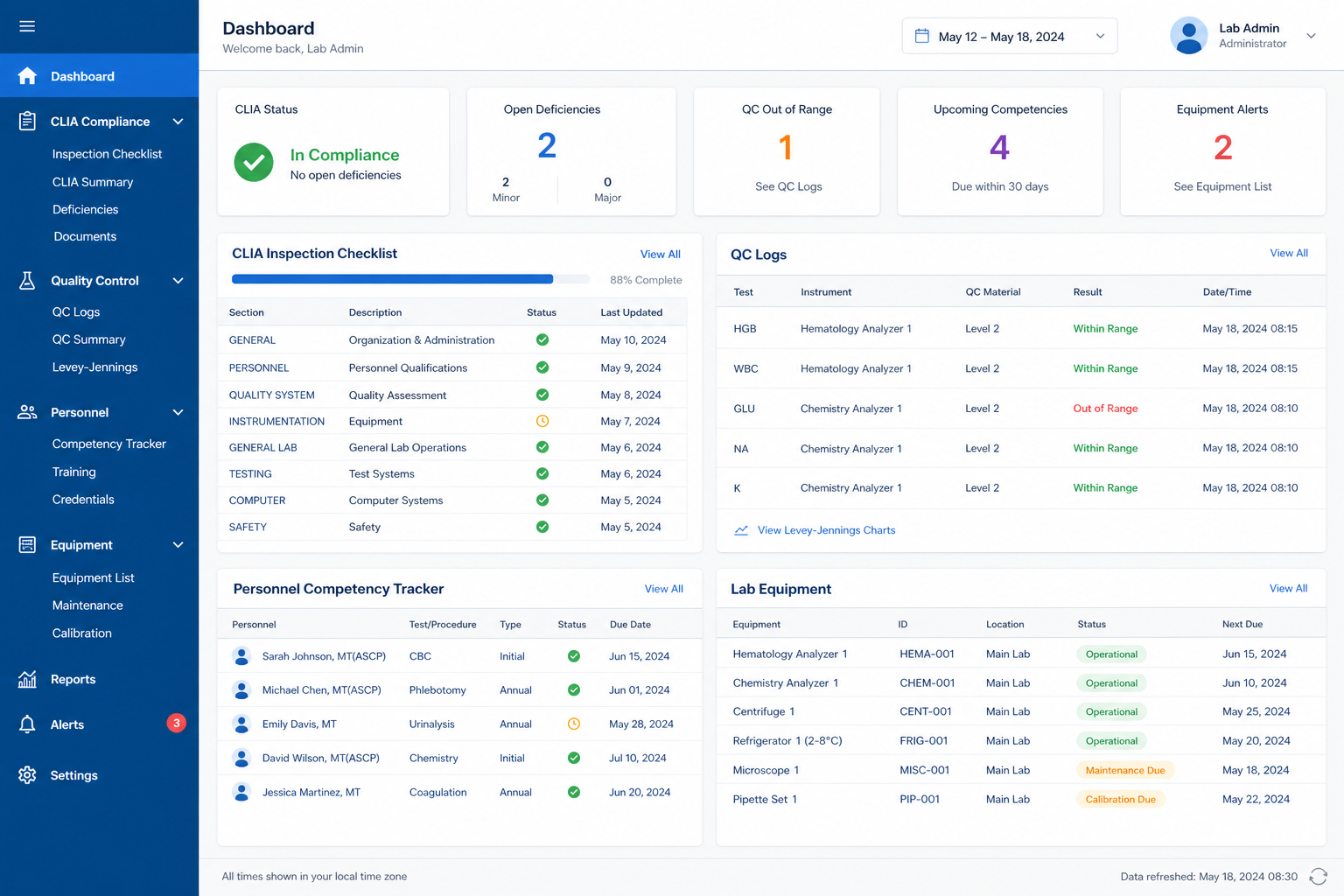
Task: Open View Levey-Jennings Charts link
Action: (x=826, y=530)
